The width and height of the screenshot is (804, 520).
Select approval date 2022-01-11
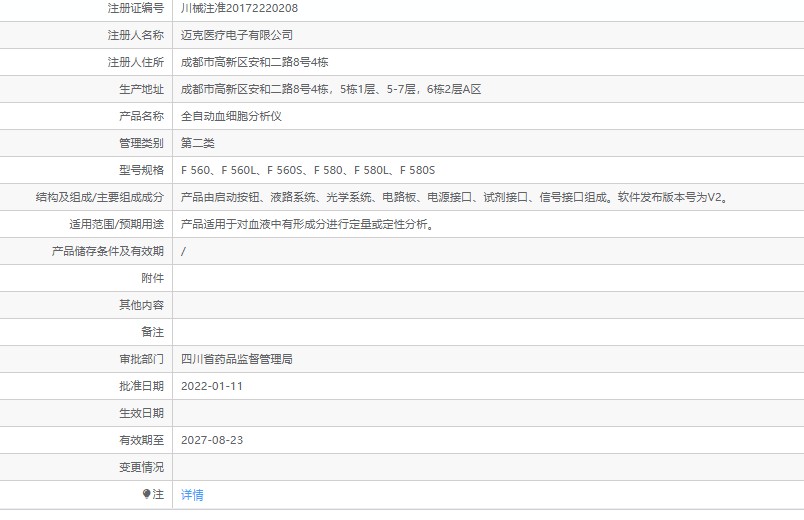point(212,386)
